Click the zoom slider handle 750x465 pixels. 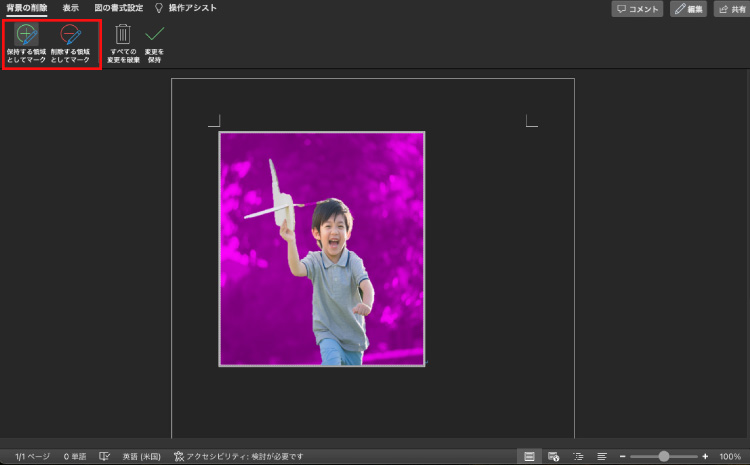(664, 456)
